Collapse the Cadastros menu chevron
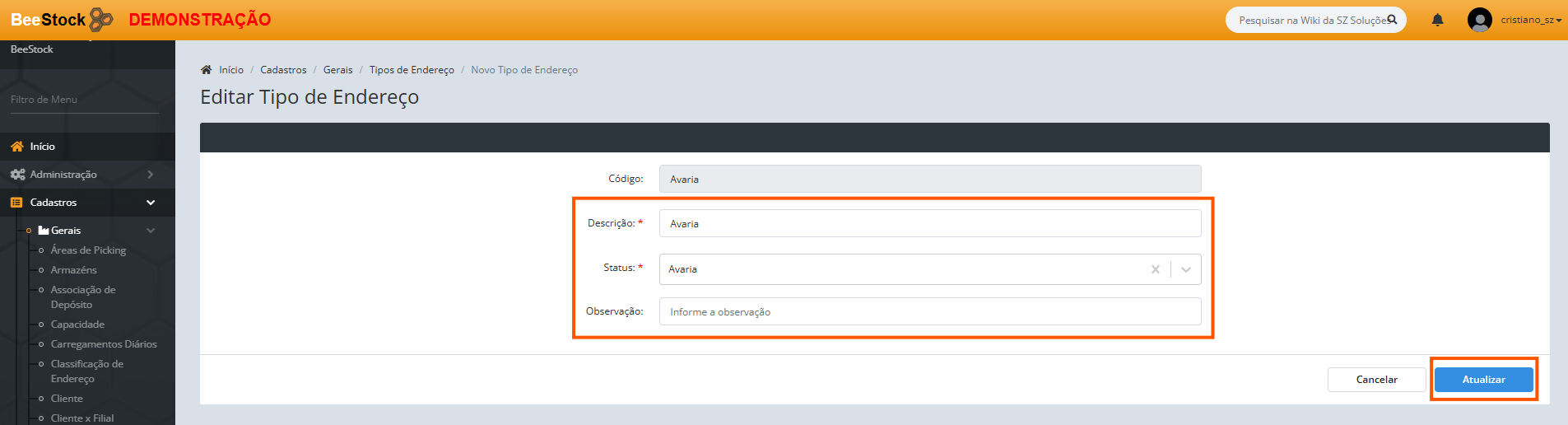The image size is (1568, 425). pyautogui.click(x=151, y=203)
